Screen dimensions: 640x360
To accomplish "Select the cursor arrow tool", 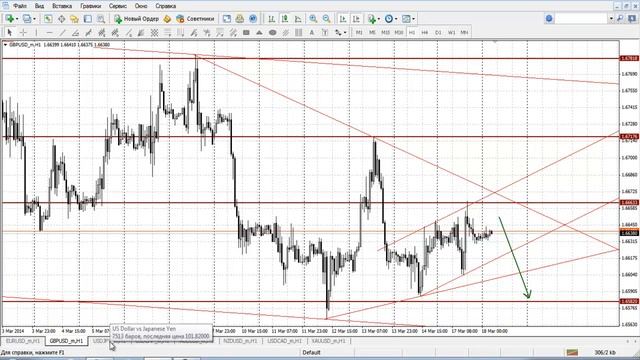I will pos(10,32).
